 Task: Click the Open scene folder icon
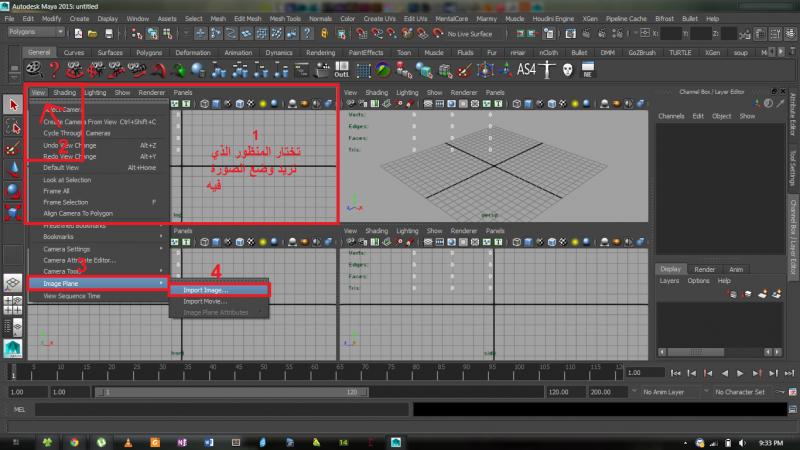pyautogui.click(x=92, y=34)
